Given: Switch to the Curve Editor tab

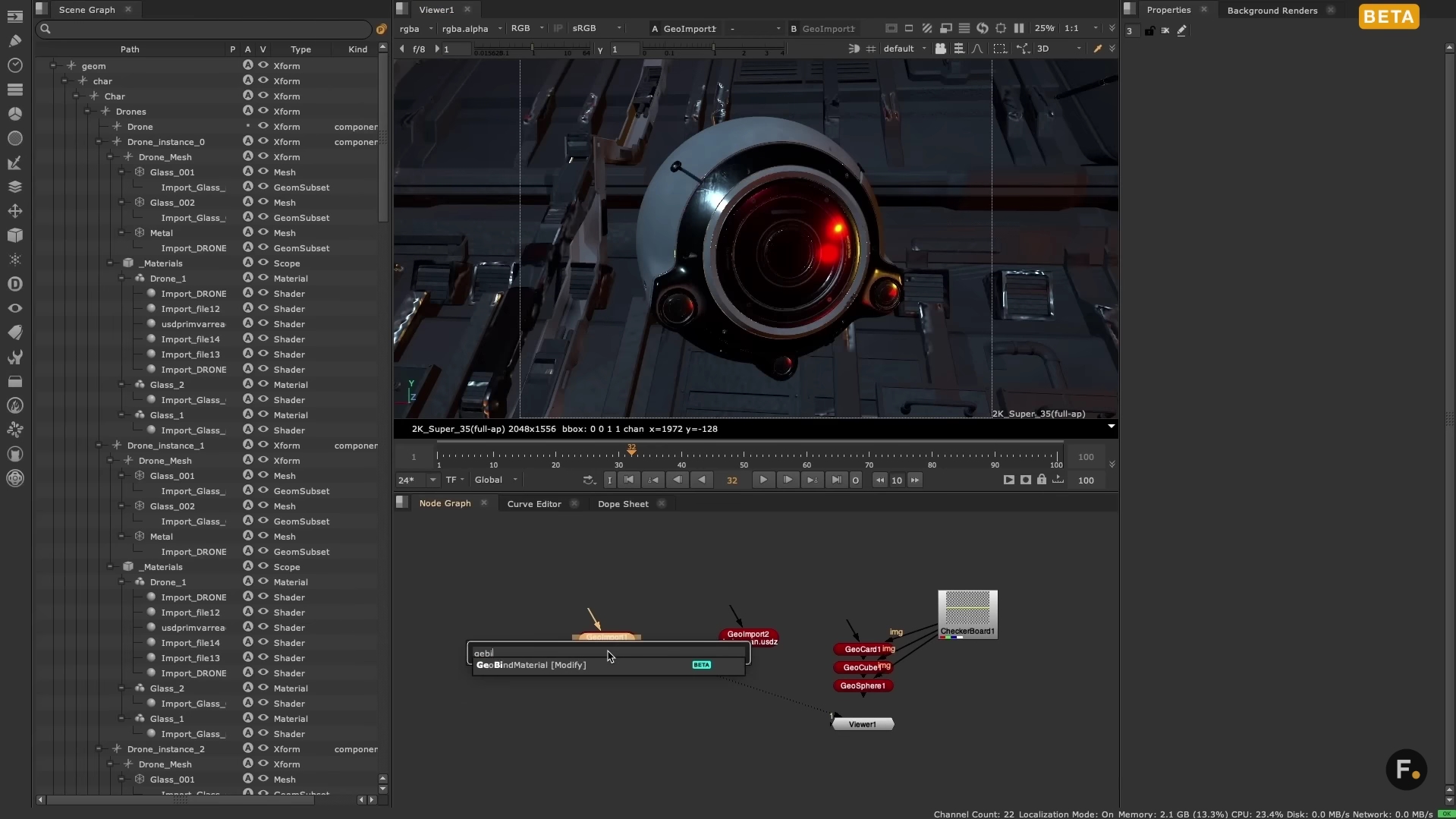Looking at the screenshot, I should click(x=534, y=503).
